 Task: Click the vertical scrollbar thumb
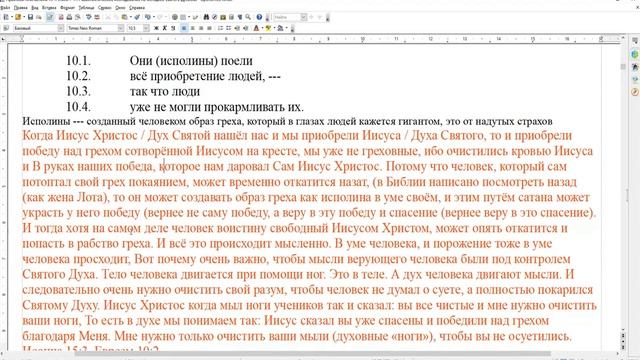click(623, 67)
